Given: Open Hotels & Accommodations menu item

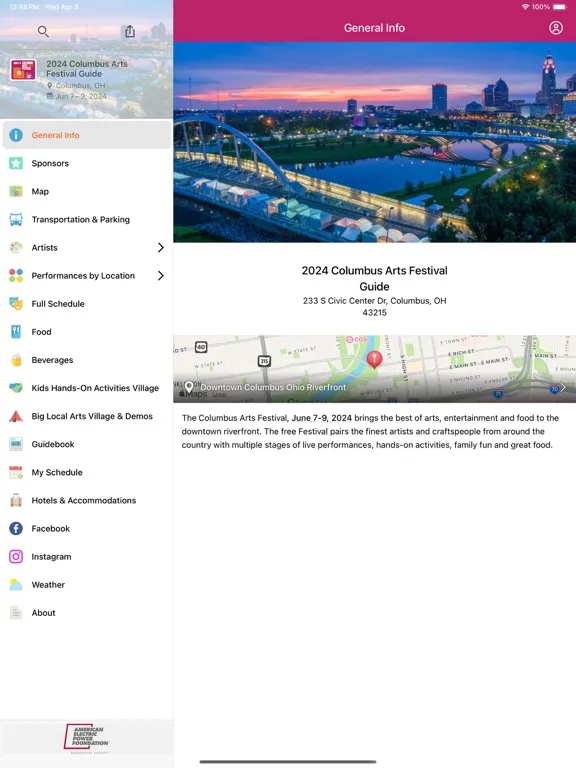Looking at the screenshot, I should pos(87,500).
